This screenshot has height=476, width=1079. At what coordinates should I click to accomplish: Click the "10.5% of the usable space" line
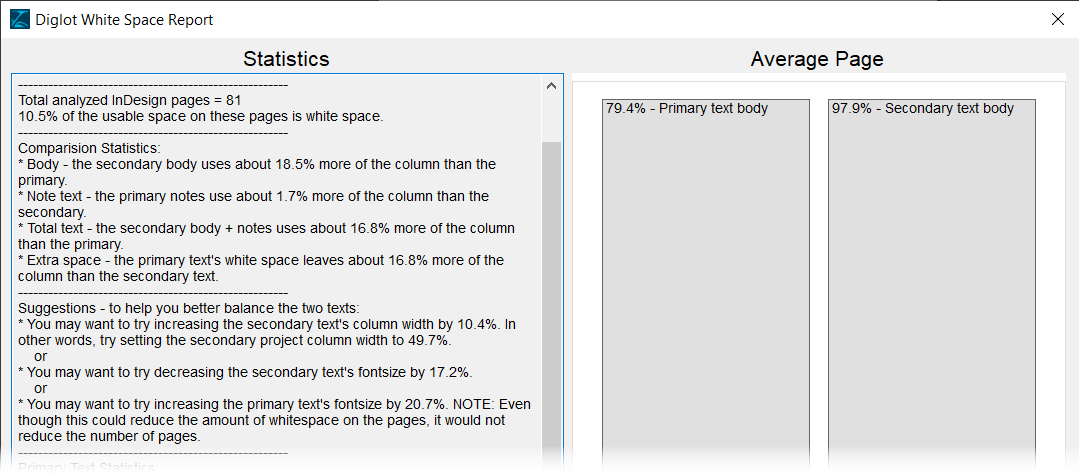pos(200,116)
